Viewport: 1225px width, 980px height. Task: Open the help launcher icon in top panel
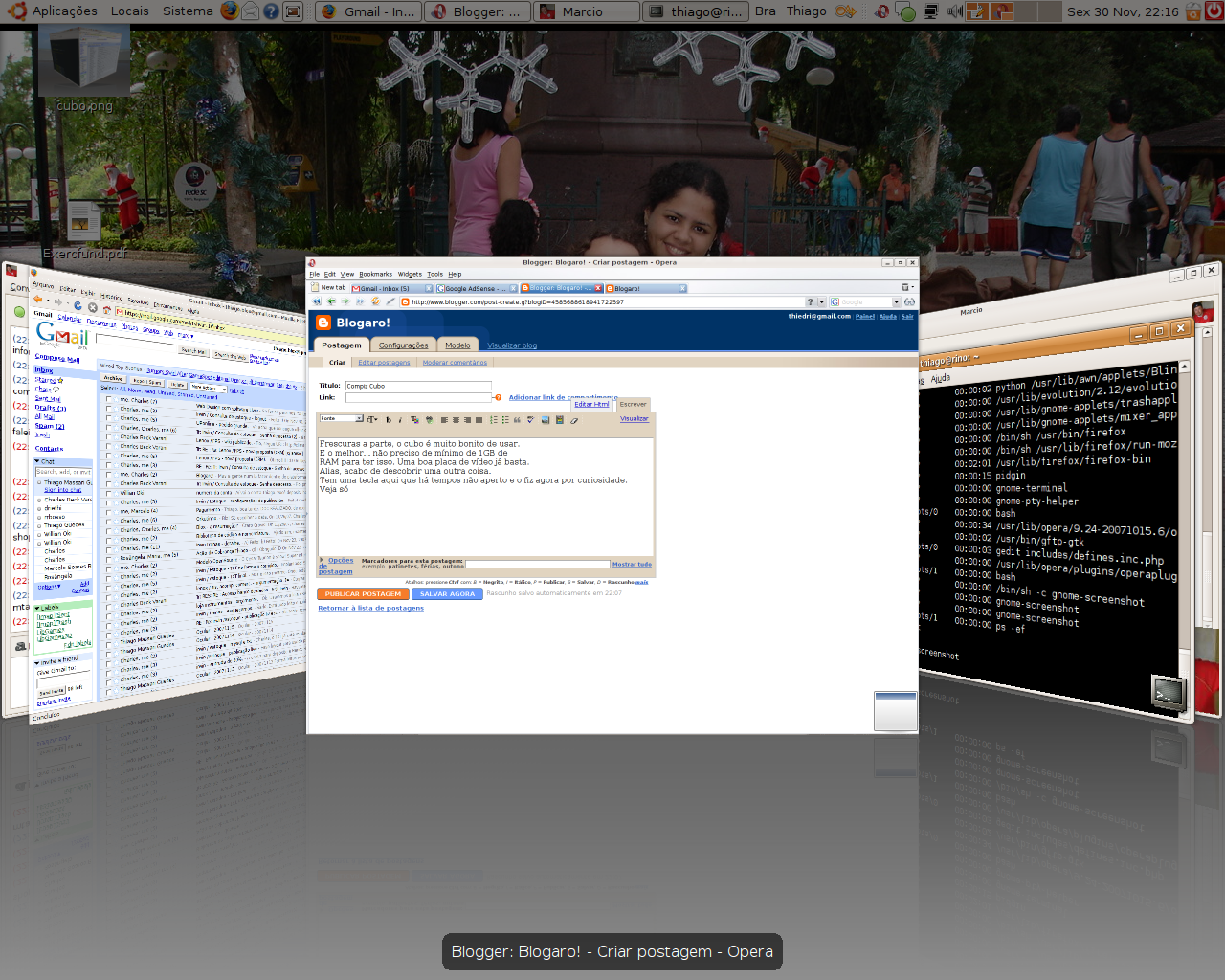coord(271,11)
